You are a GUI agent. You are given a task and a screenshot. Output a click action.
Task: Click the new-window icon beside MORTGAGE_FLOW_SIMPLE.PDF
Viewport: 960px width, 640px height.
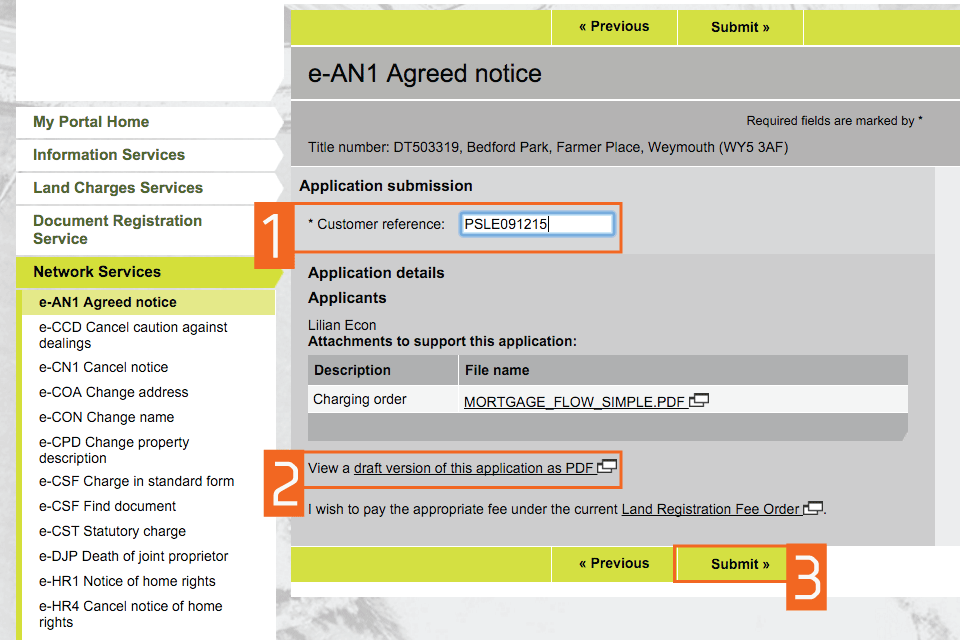click(x=700, y=401)
